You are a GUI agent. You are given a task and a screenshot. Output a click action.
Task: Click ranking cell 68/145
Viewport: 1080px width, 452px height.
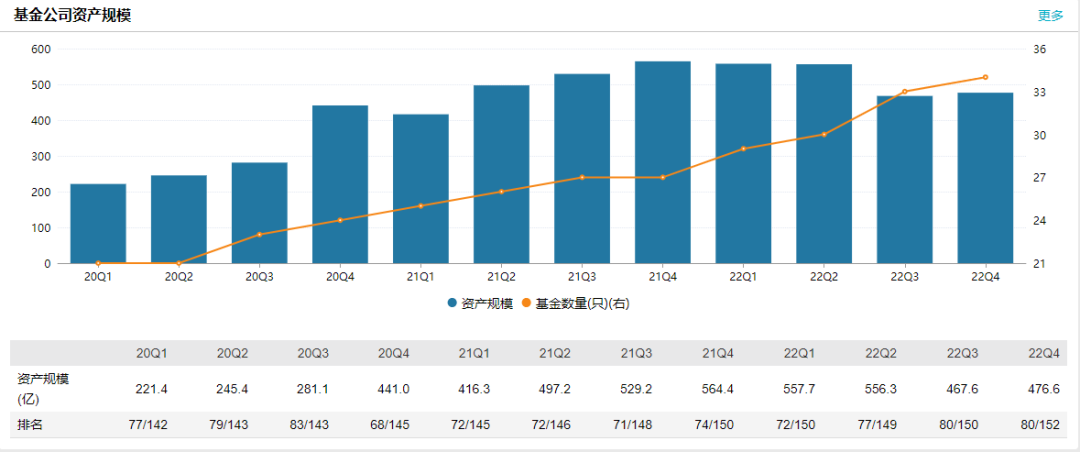(x=391, y=425)
